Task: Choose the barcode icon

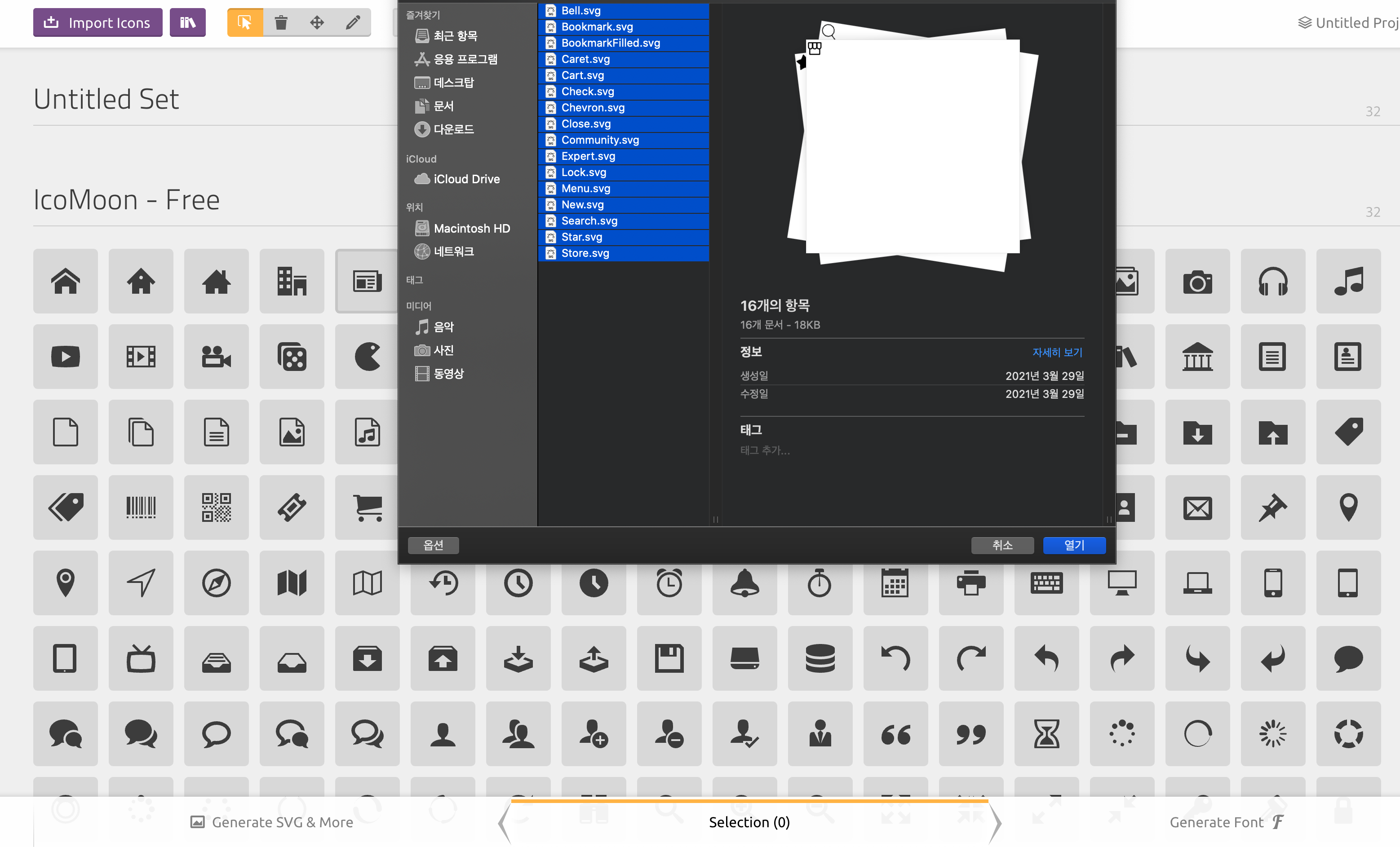Action: 141,507
